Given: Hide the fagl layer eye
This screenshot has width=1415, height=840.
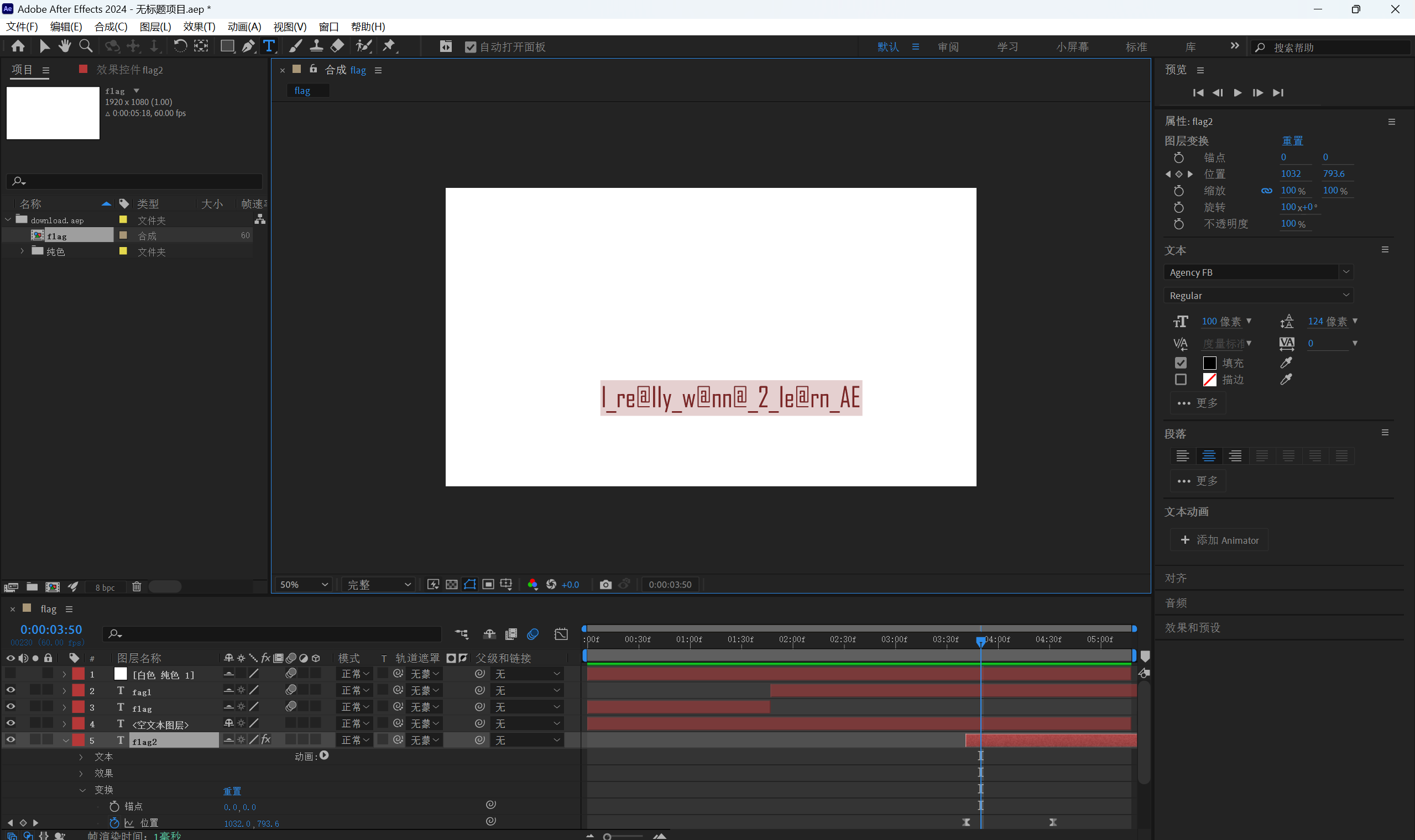Looking at the screenshot, I should click(10, 690).
